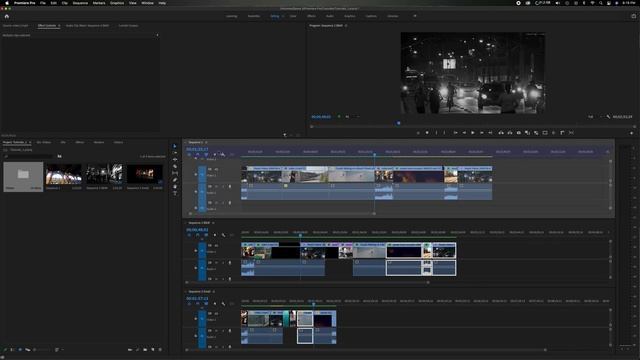Add a marker in Program monitor
The image size is (640, 360).
pyautogui.click(x=427, y=133)
